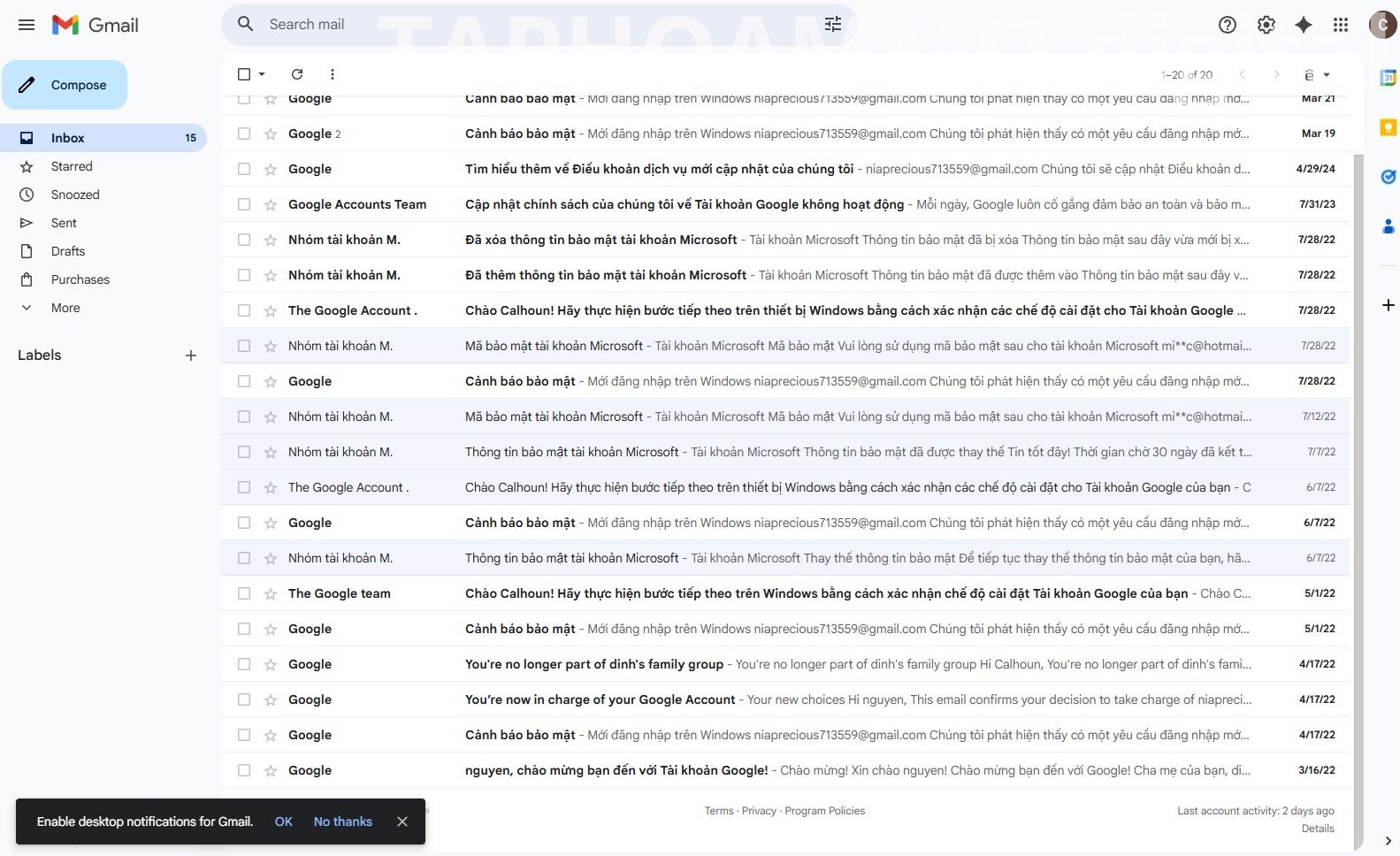Click the vertical scrollbar of the mail list
1400x856 pixels.
click(1358, 442)
